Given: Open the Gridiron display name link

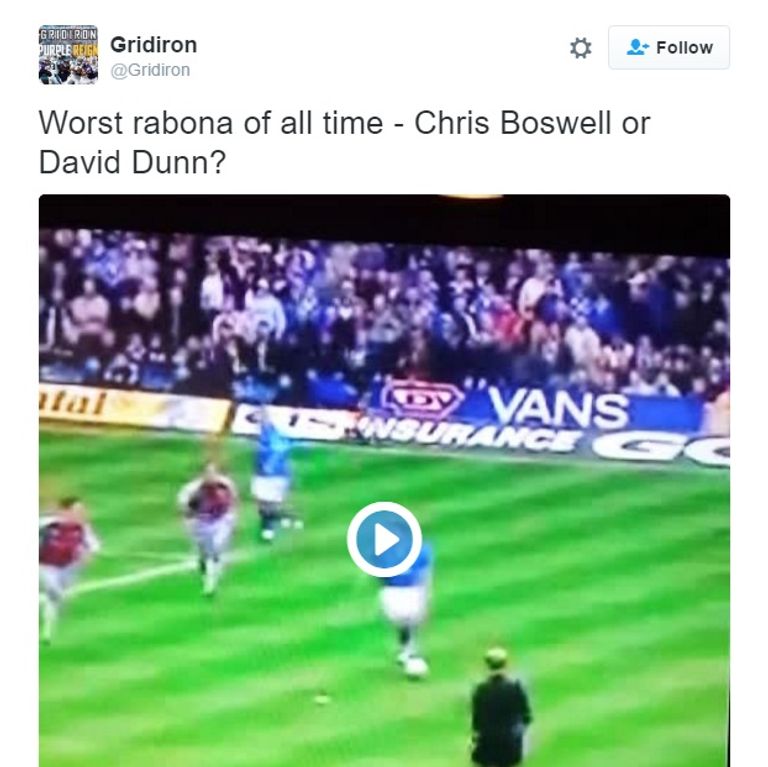Looking at the screenshot, I should tap(153, 45).
